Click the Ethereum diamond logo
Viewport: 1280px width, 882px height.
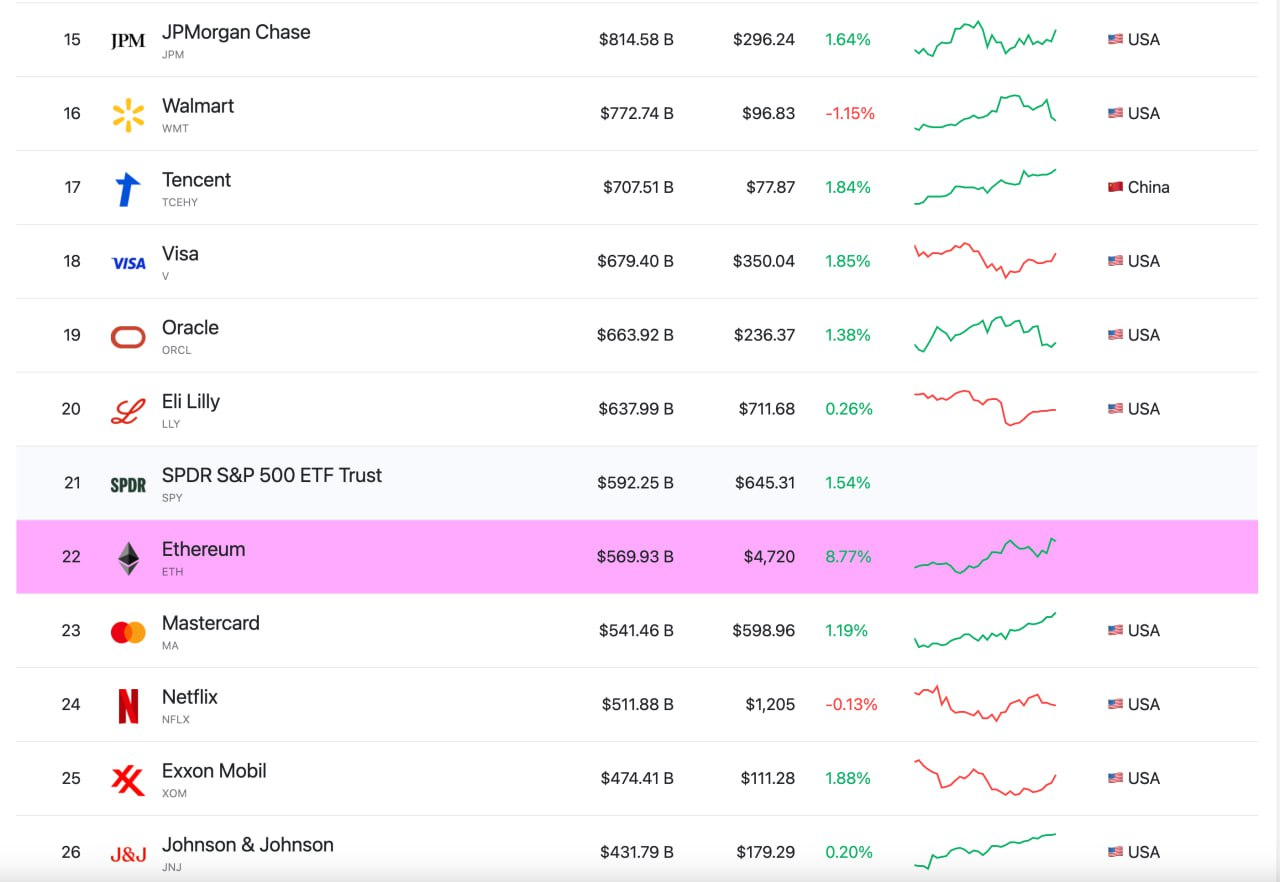128,558
